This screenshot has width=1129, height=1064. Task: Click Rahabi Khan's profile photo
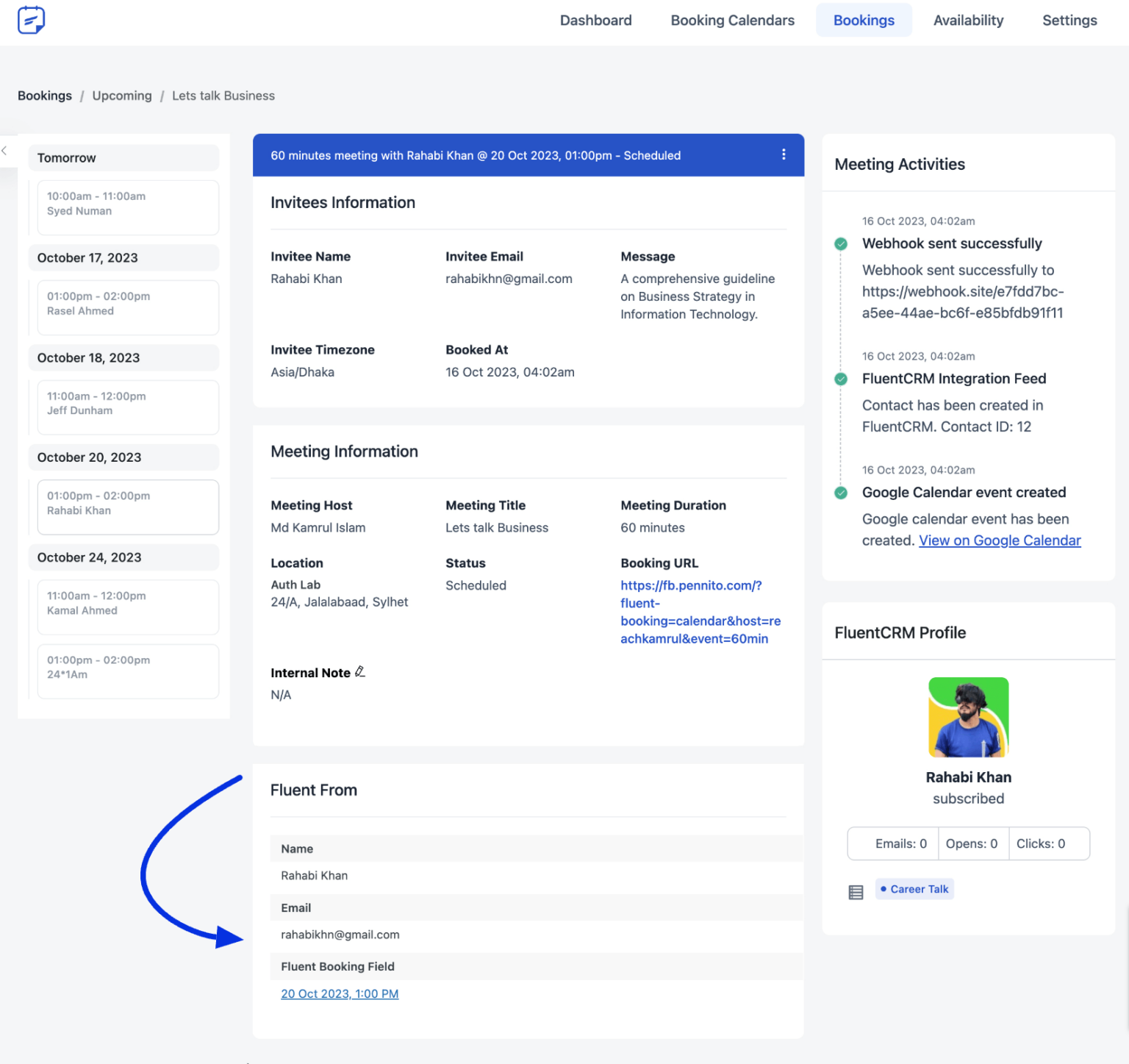coord(969,717)
